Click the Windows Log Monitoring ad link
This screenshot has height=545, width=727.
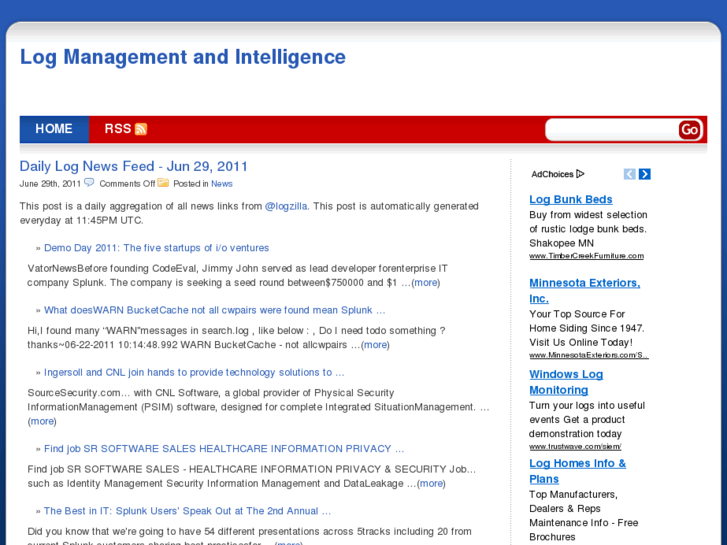tap(566, 382)
